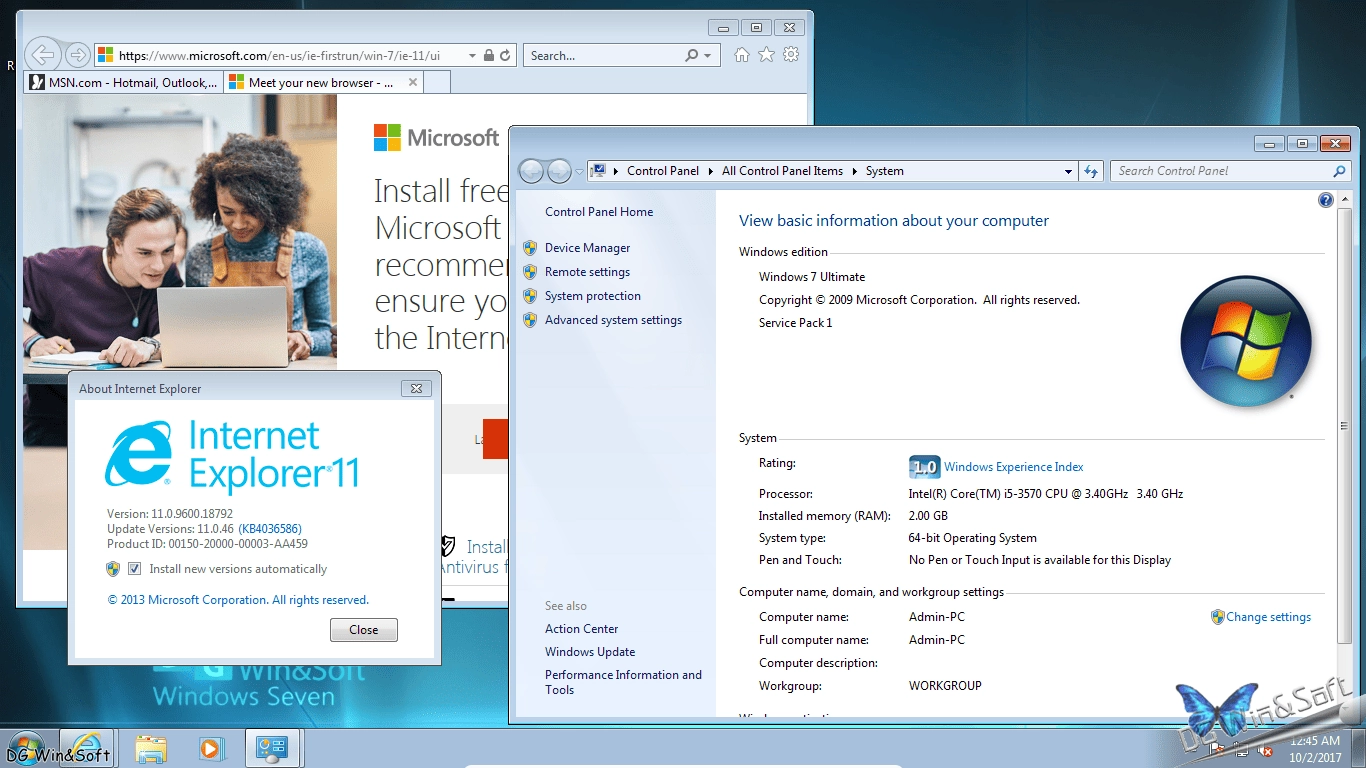This screenshot has height=768, width=1366.
Task: Click the System breadcrumb item
Action: coord(884,171)
